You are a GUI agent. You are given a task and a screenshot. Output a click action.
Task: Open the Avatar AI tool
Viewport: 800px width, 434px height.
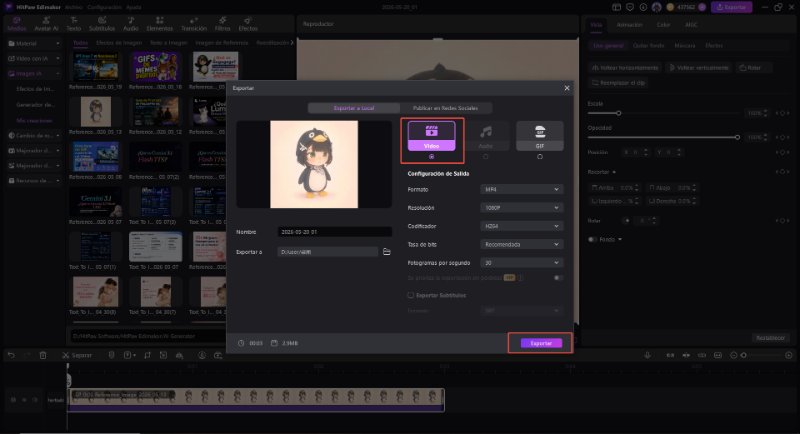point(46,24)
